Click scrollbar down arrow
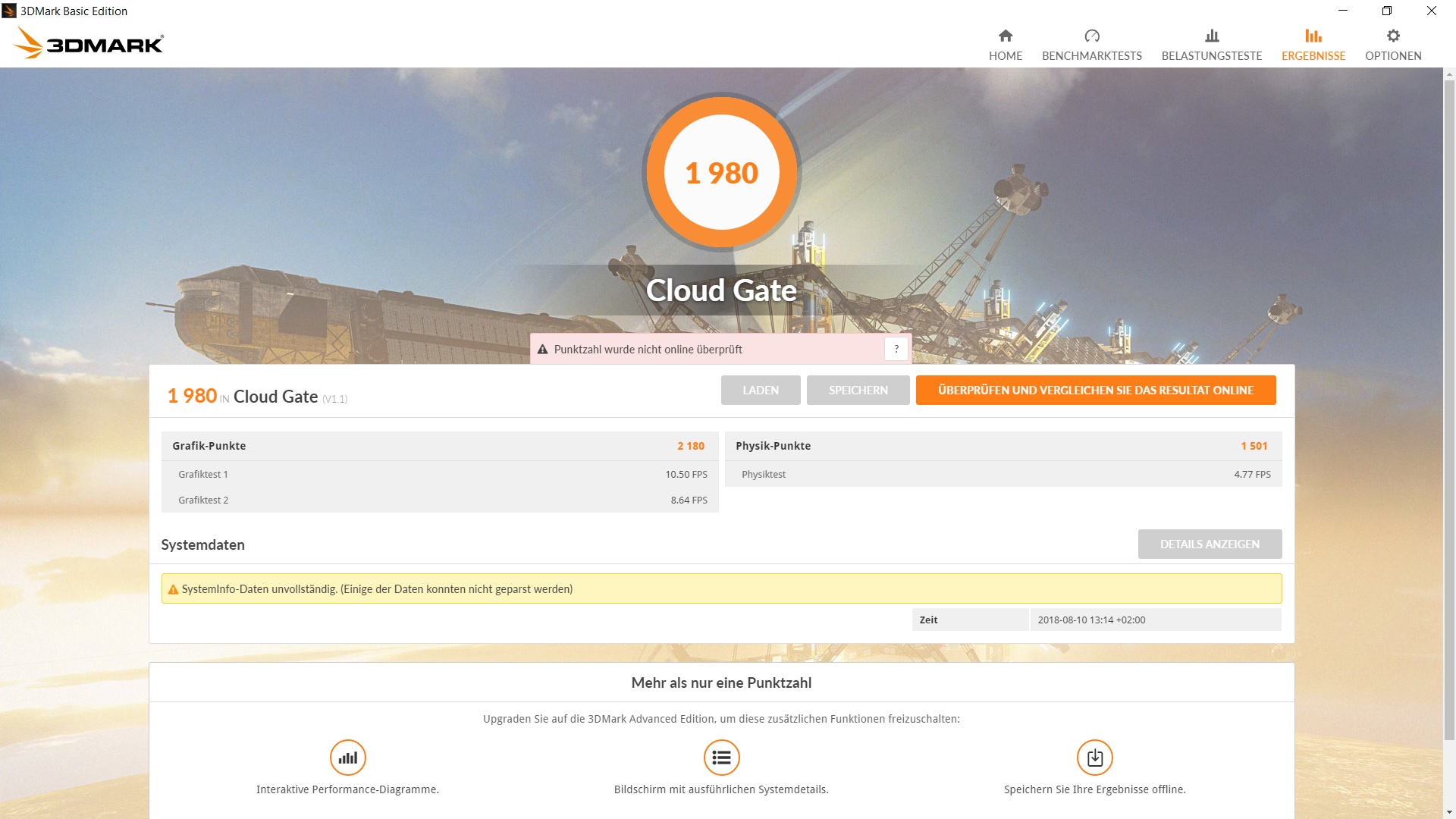This screenshot has height=819, width=1456. coord(1449,812)
